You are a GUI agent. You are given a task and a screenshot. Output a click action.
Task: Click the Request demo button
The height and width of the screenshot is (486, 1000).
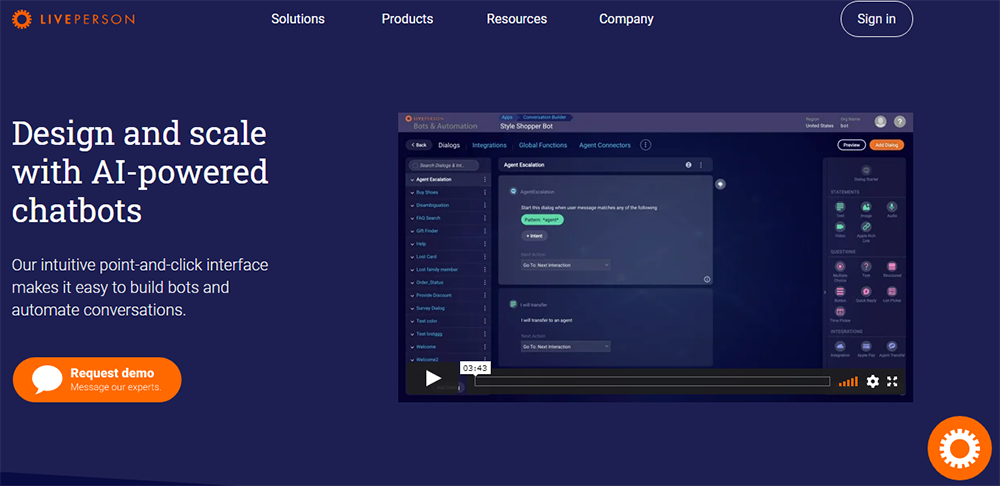tap(97, 379)
